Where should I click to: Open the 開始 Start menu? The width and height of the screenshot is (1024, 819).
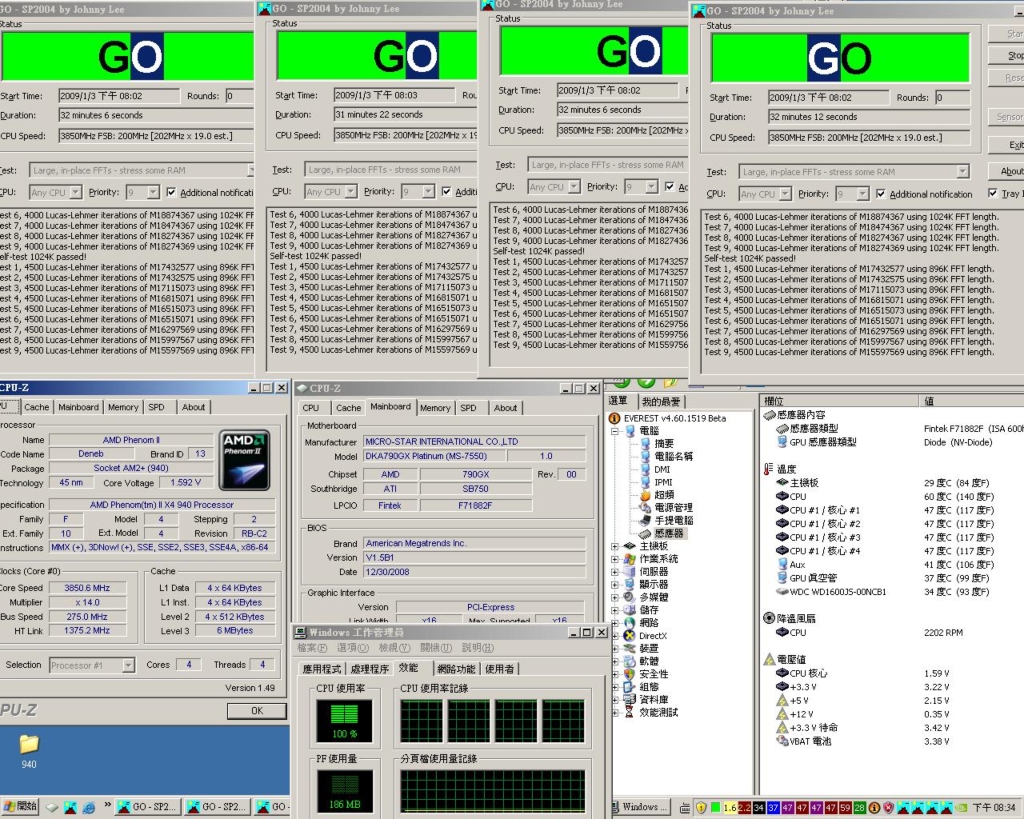[20, 807]
